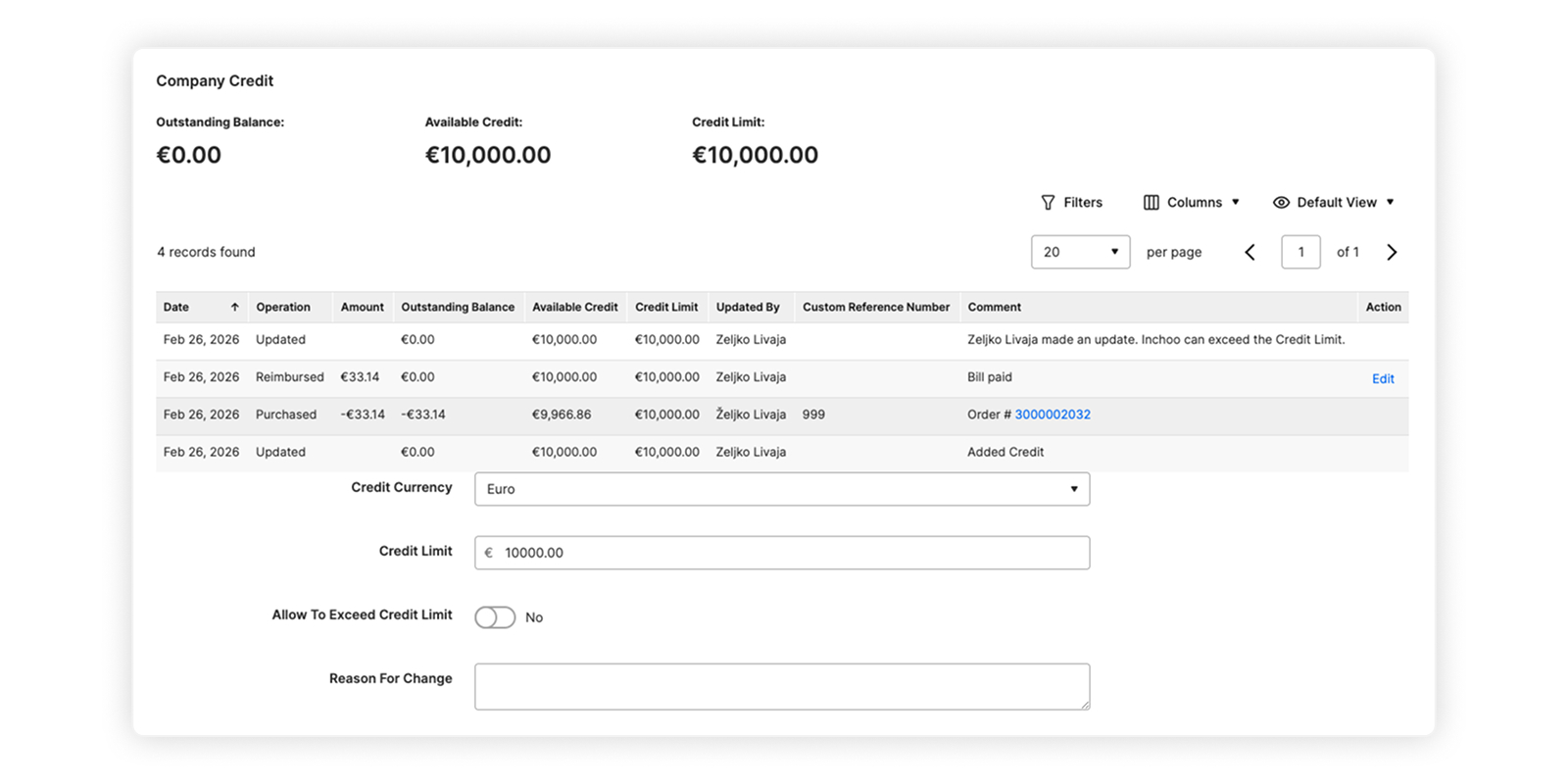Click the Reason For Change text area
The image size is (1568, 784).
(x=781, y=686)
